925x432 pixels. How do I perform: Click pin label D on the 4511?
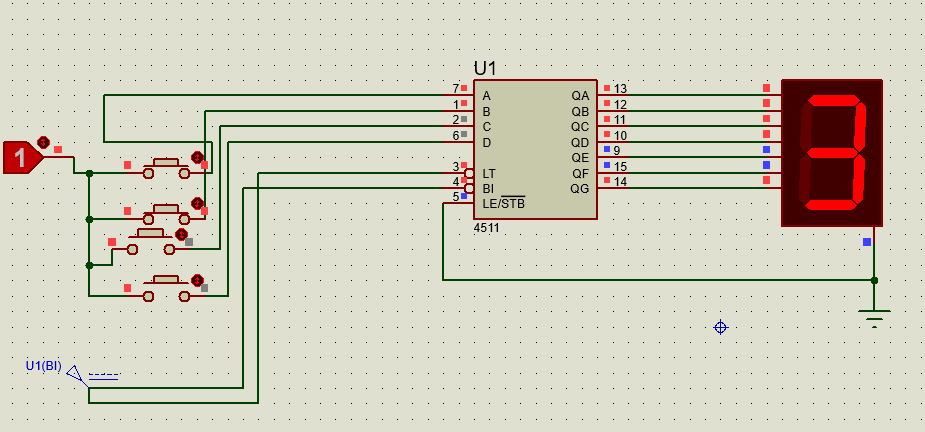(486, 142)
